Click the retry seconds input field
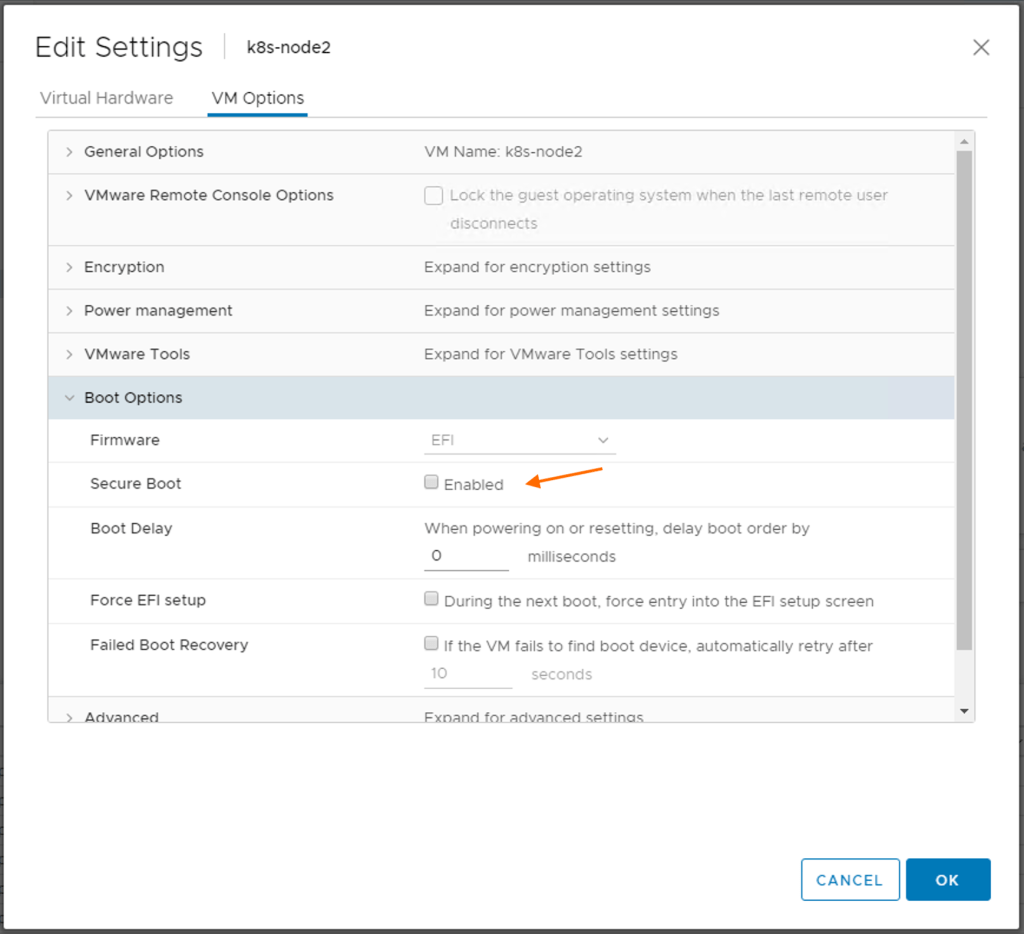This screenshot has width=1024, height=934. (468, 674)
